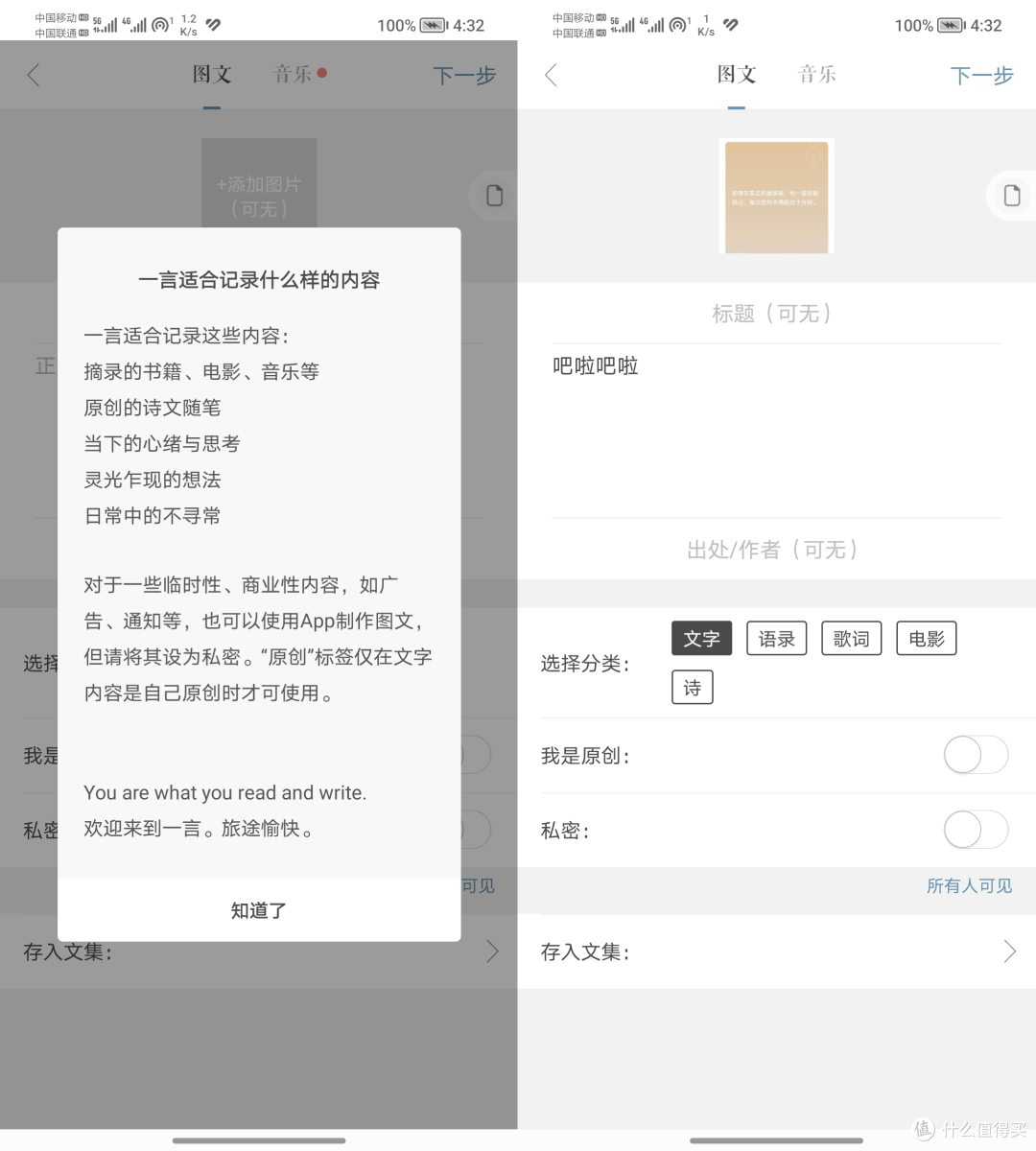This screenshot has width=1036, height=1151.
Task: Toggle the 我是原创 switch on right screen
Action: [976, 755]
